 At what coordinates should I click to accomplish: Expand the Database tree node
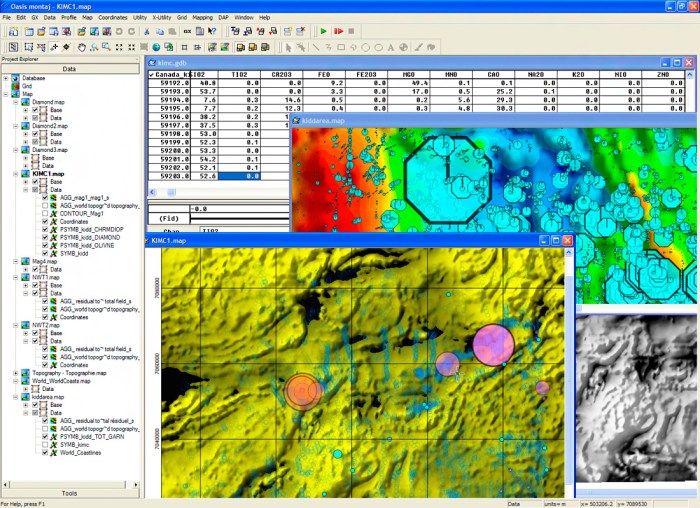pos(6,78)
